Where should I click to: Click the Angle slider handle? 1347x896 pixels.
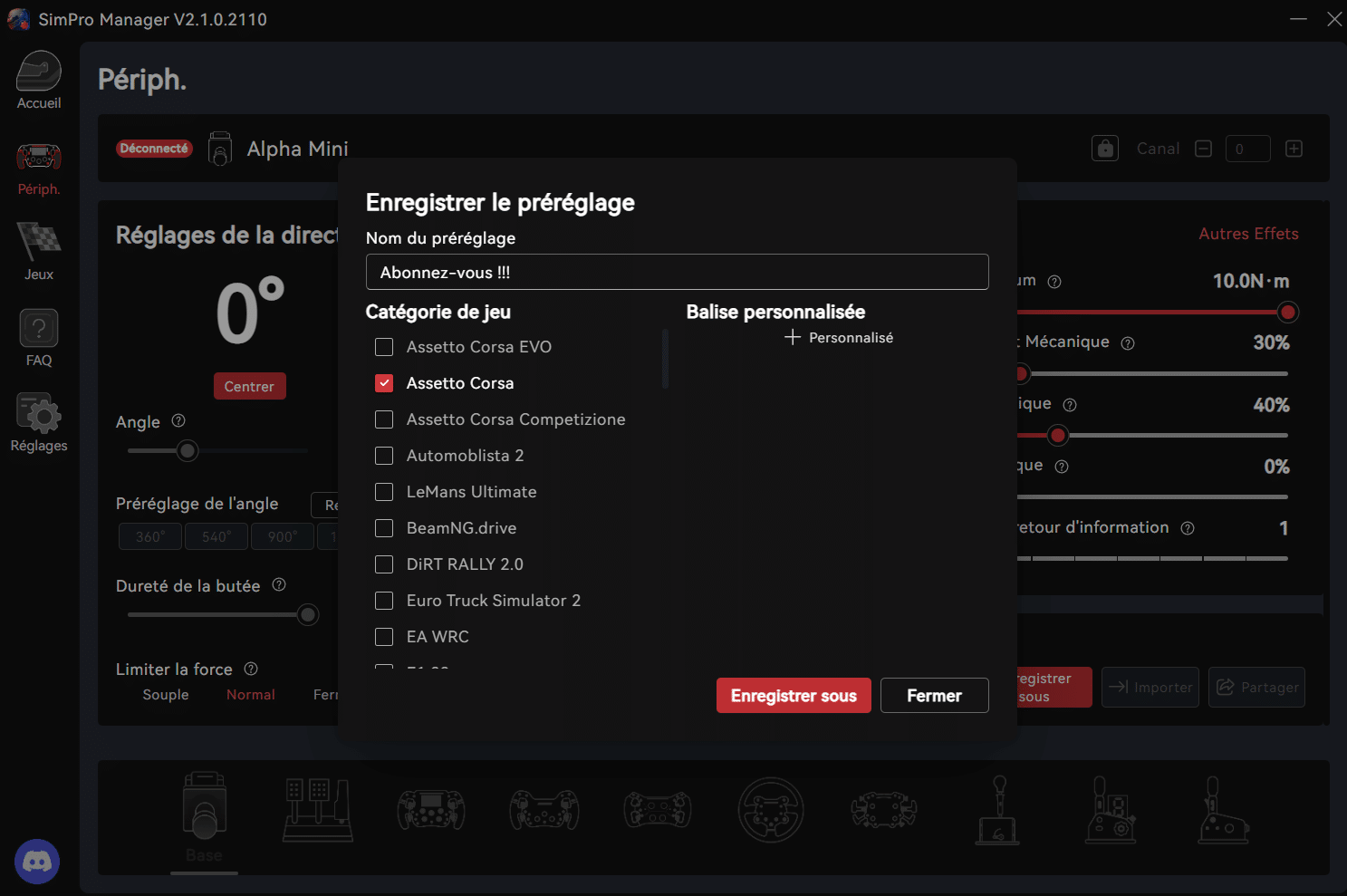tap(188, 450)
